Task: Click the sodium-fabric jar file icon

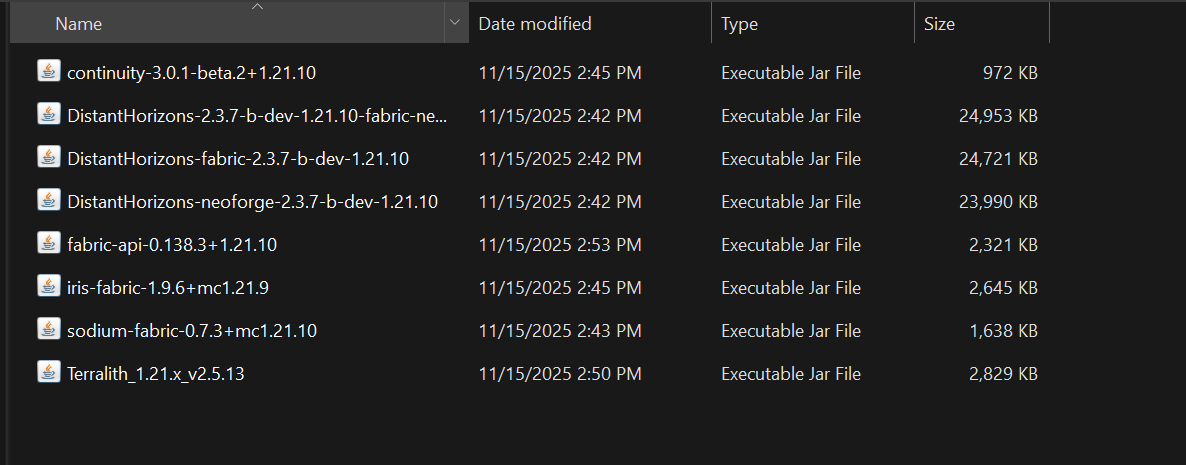Action: coord(48,329)
